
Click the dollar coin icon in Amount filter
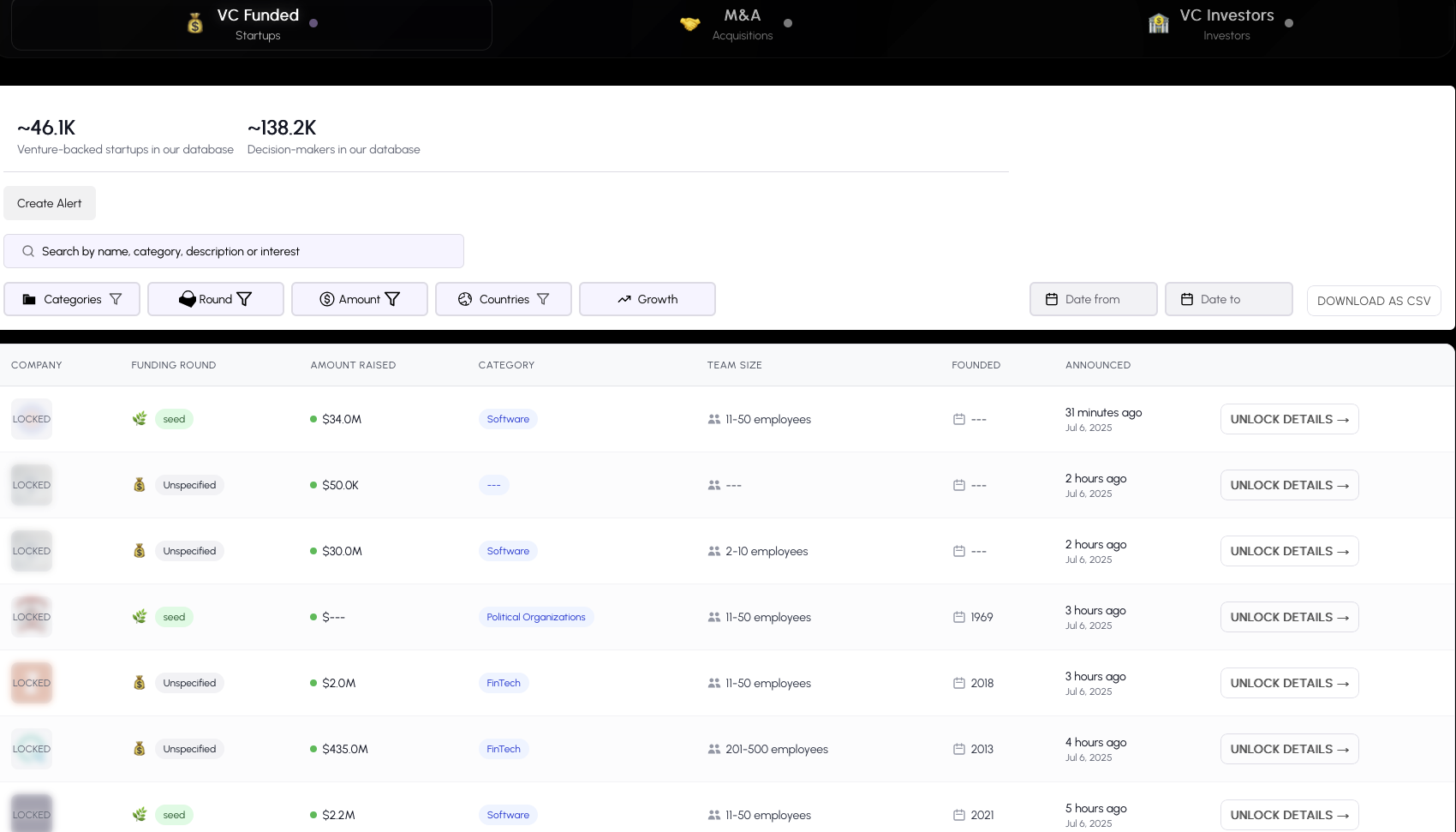327,299
